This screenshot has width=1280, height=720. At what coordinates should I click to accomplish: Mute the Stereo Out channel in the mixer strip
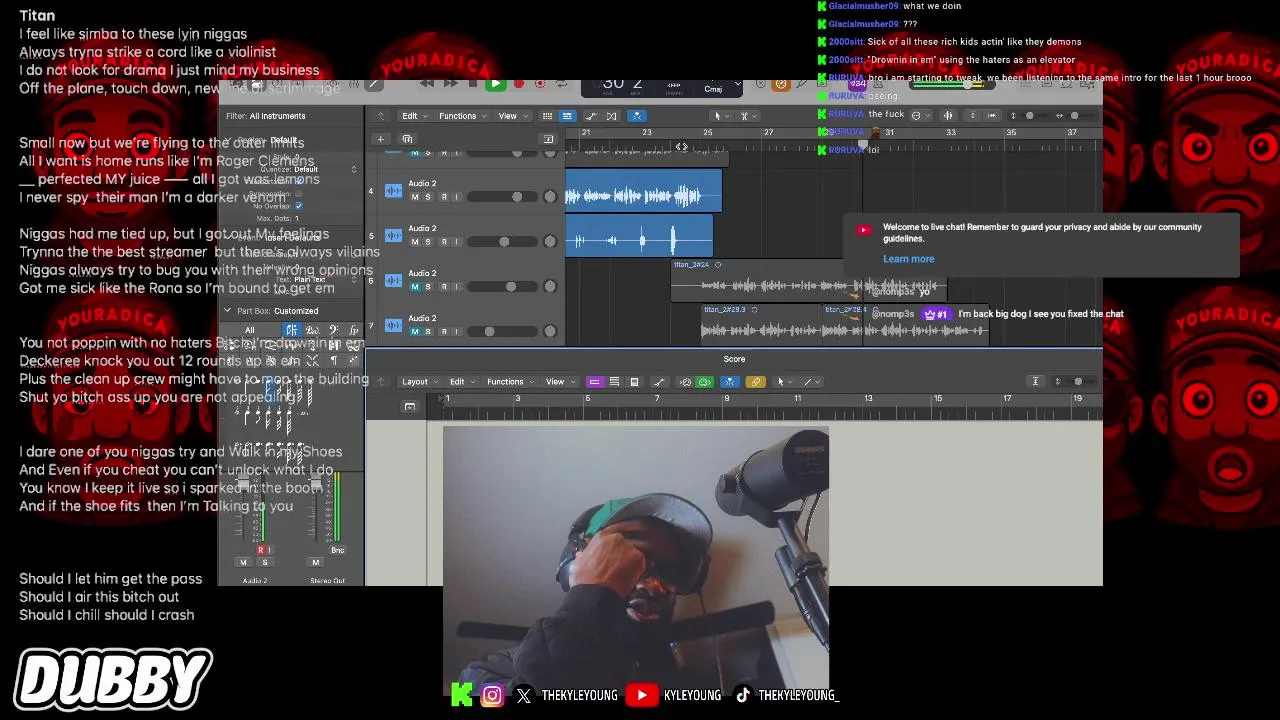click(x=315, y=562)
